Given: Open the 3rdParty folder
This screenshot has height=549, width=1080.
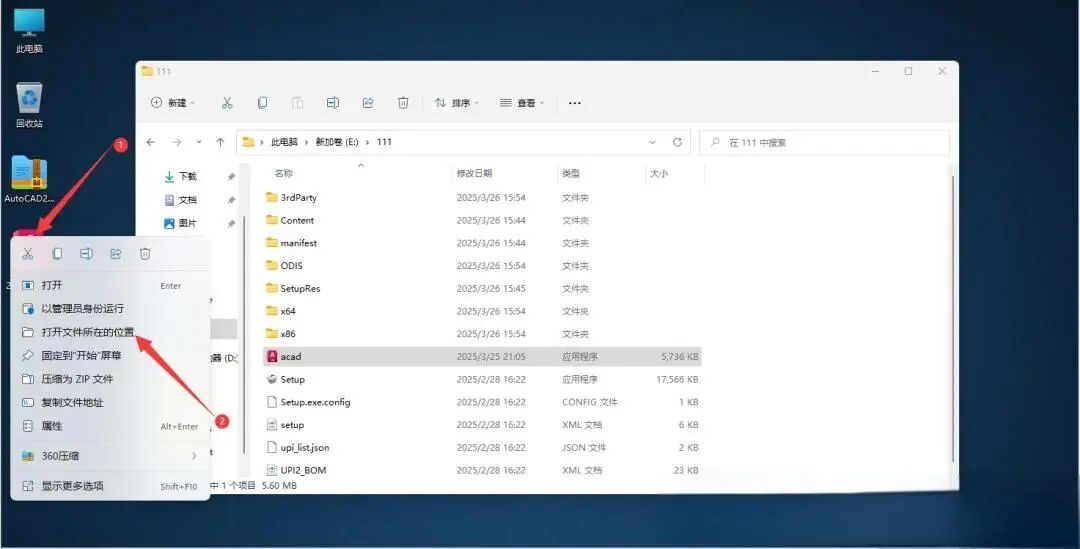Looking at the screenshot, I should (482, 197).
